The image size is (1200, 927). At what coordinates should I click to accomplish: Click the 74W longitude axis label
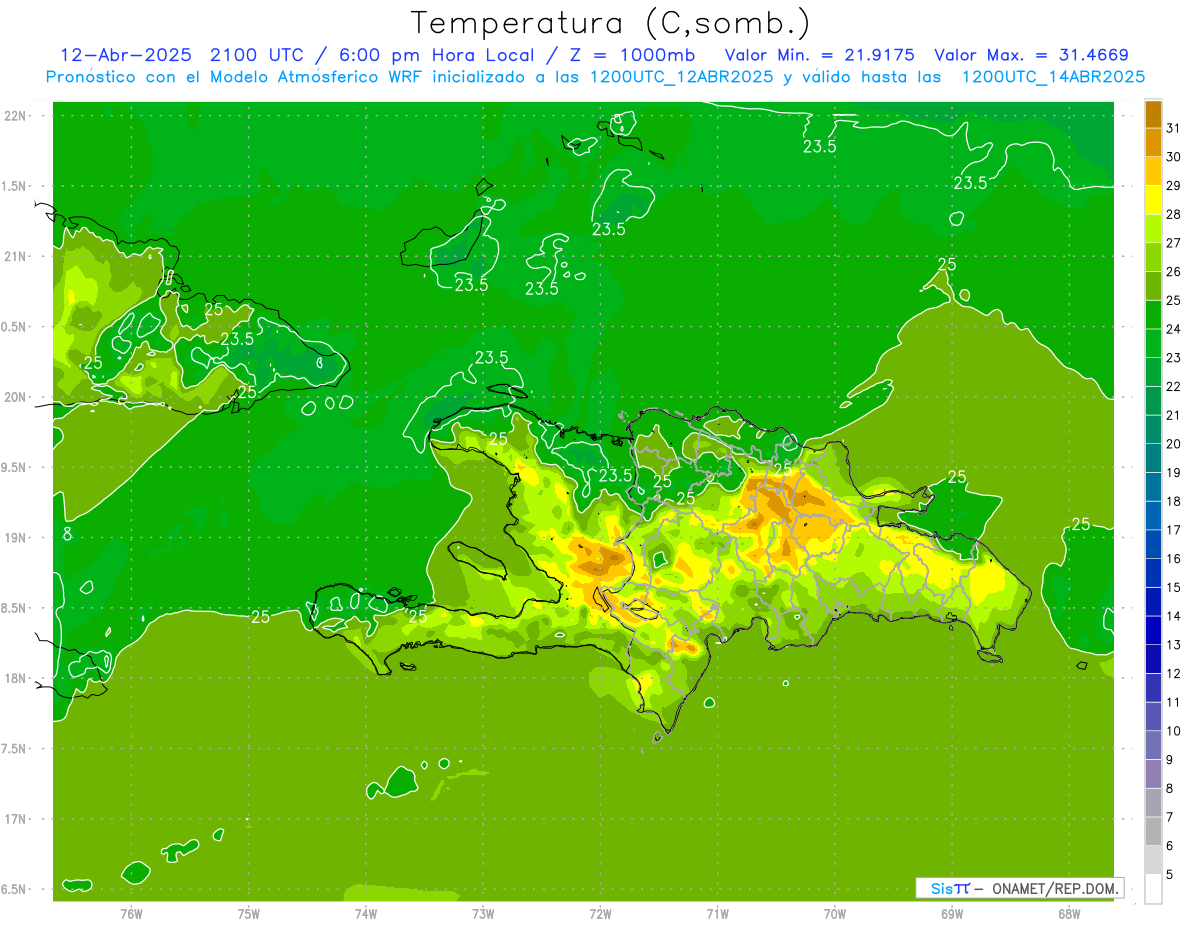[x=366, y=914]
